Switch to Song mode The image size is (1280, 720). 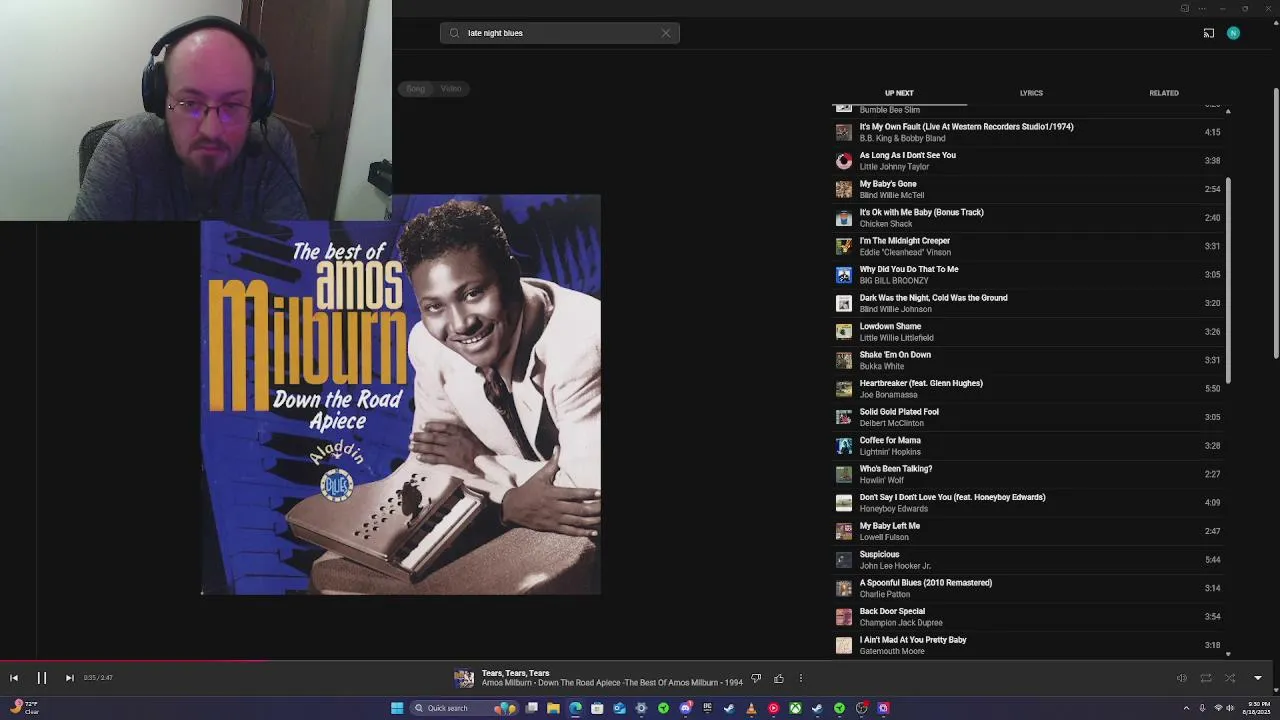pos(415,89)
